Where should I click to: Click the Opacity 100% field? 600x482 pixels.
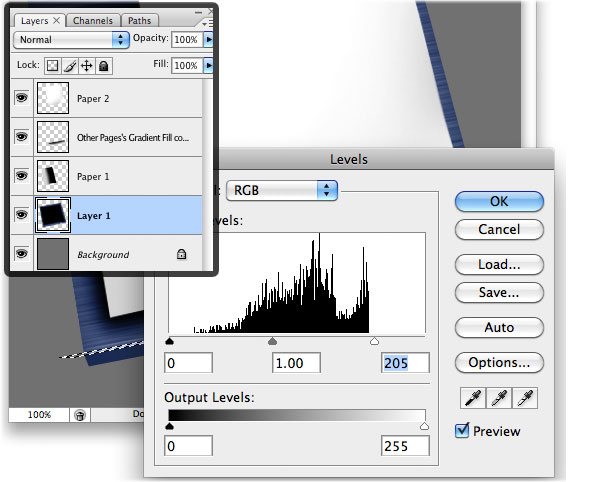tap(187, 39)
